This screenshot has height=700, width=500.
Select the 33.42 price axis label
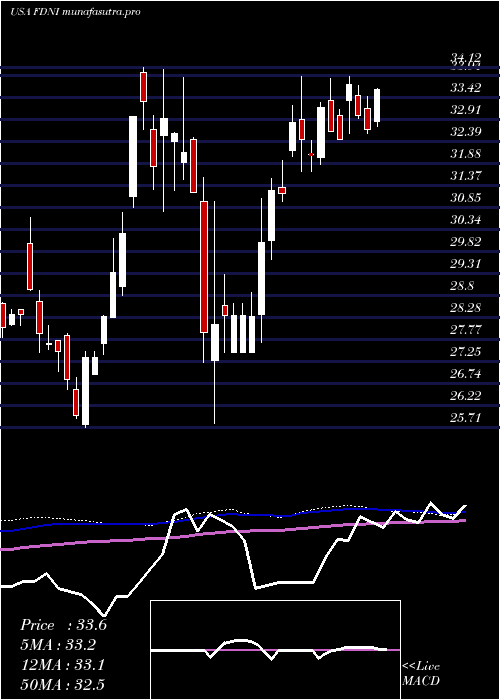click(466, 88)
